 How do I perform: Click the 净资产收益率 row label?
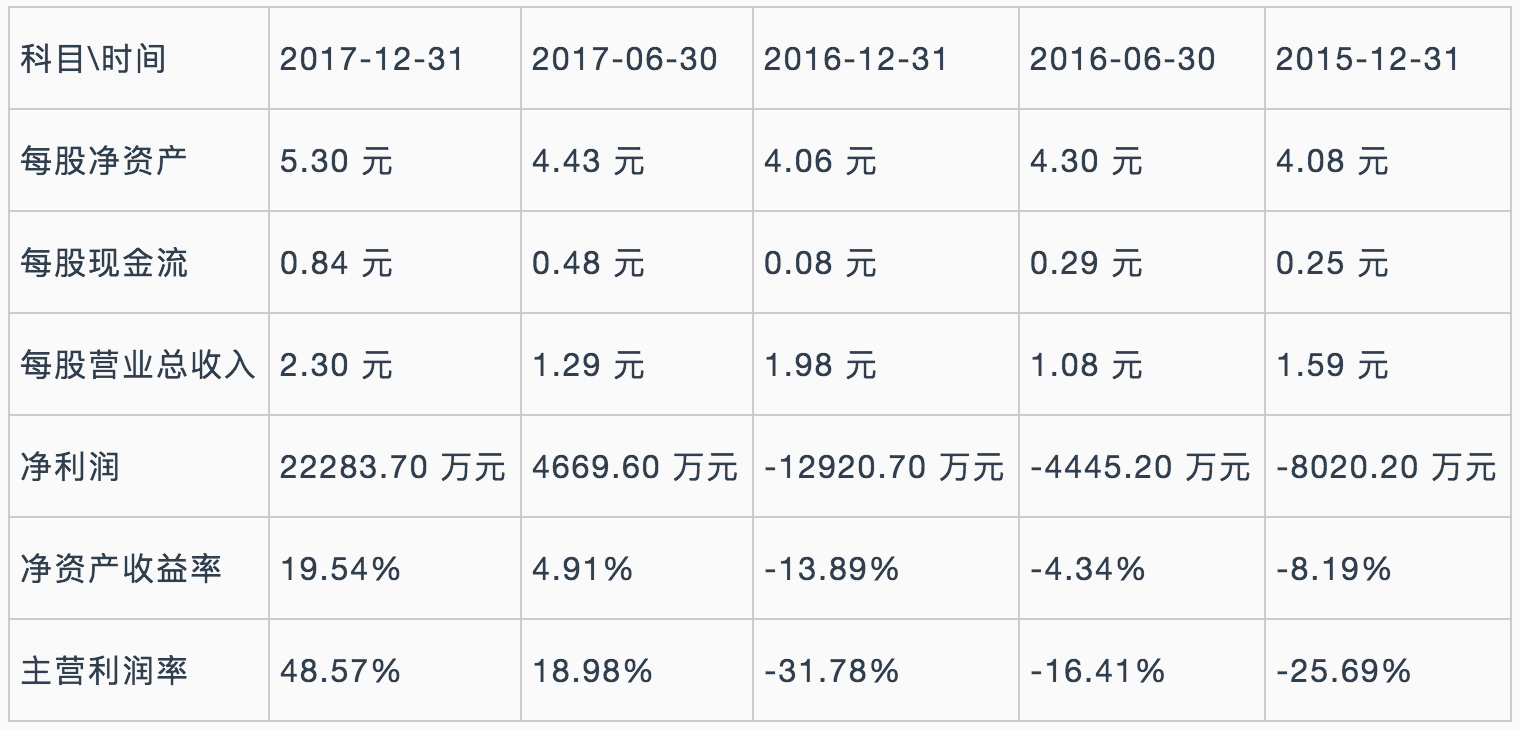[121, 569]
